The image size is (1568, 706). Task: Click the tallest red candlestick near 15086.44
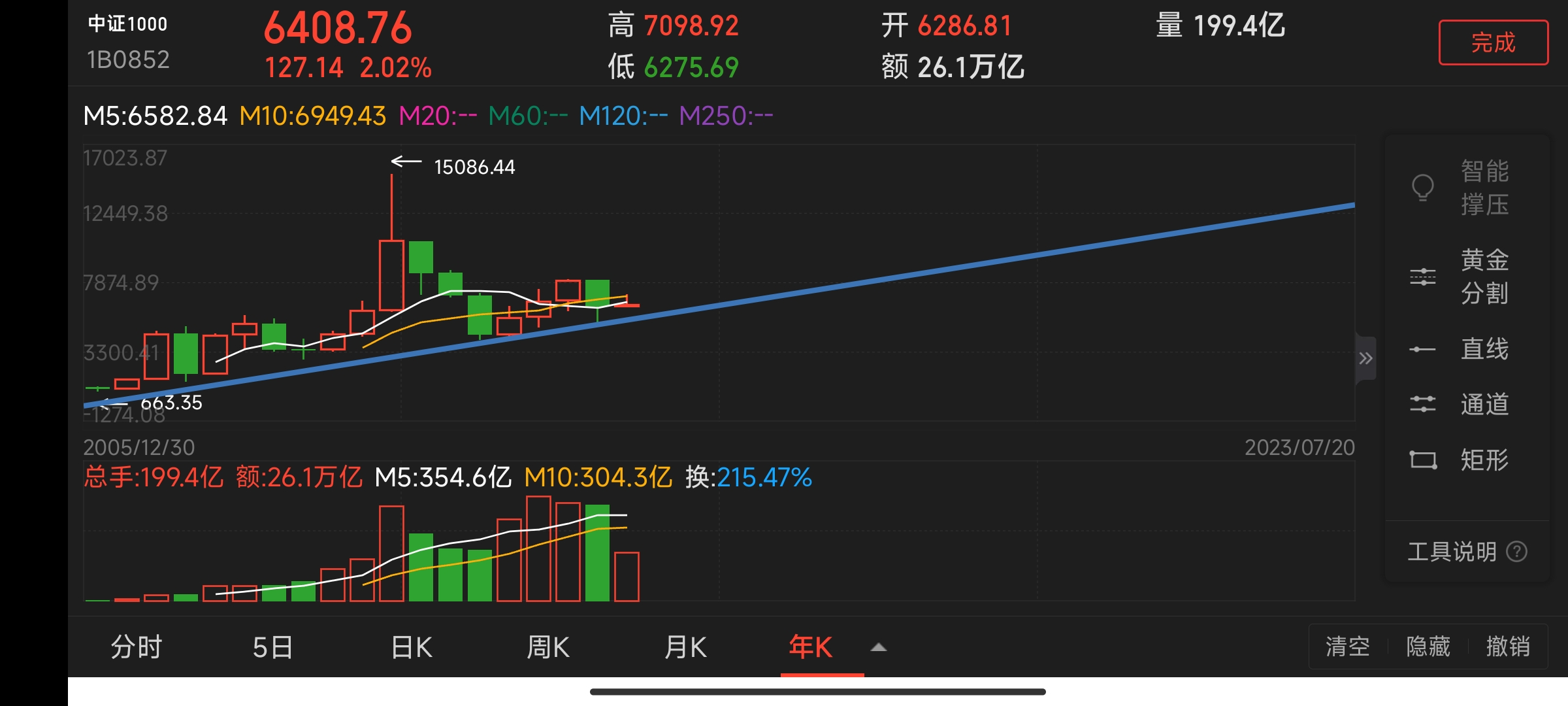click(x=391, y=275)
